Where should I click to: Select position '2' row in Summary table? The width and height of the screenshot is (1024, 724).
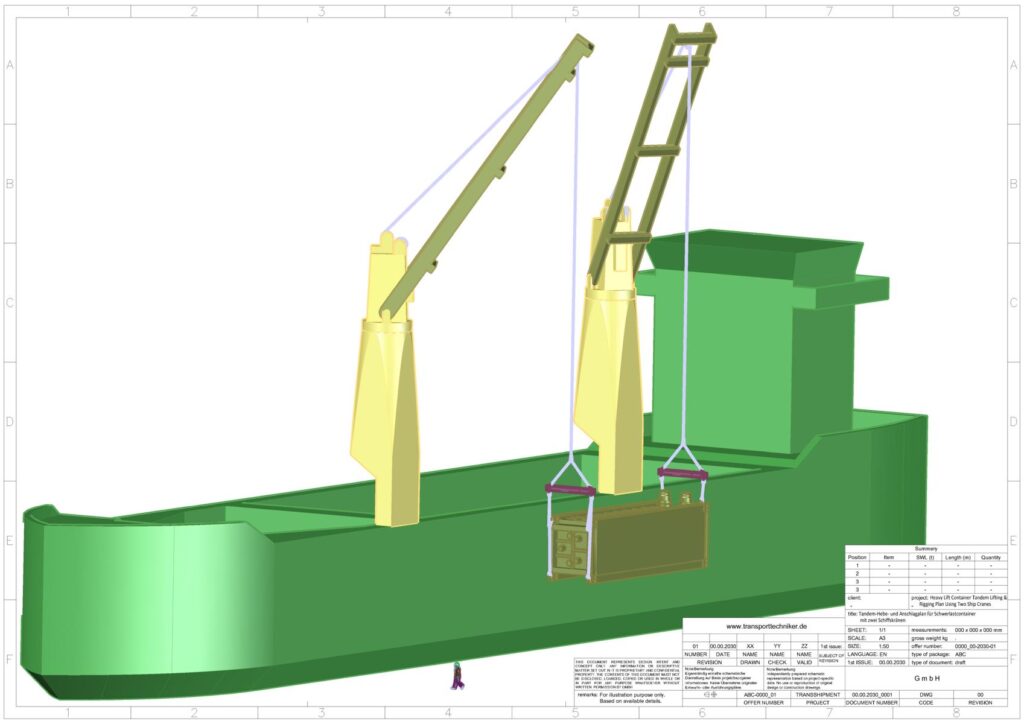click(x=926, y=574)
